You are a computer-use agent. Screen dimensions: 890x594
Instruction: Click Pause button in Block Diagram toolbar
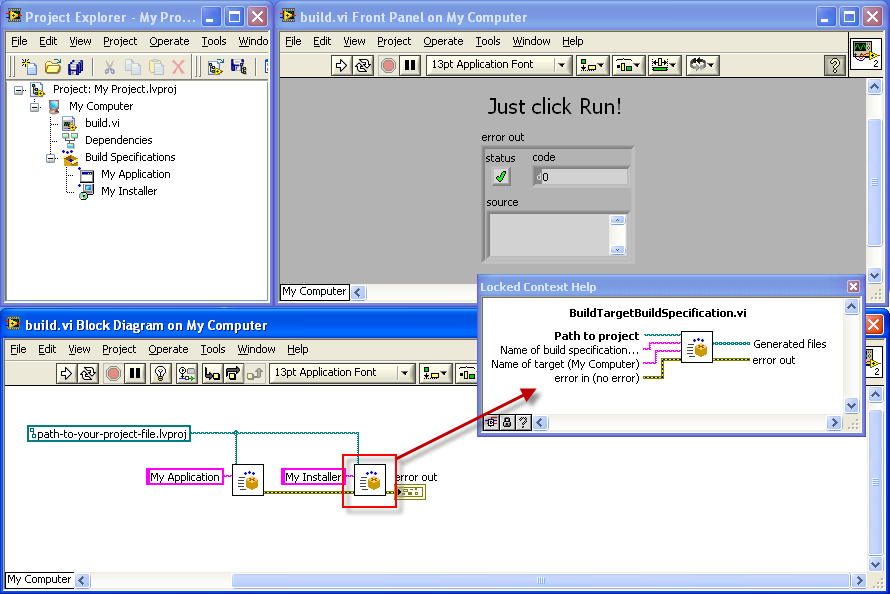click(x=136, y=373)
